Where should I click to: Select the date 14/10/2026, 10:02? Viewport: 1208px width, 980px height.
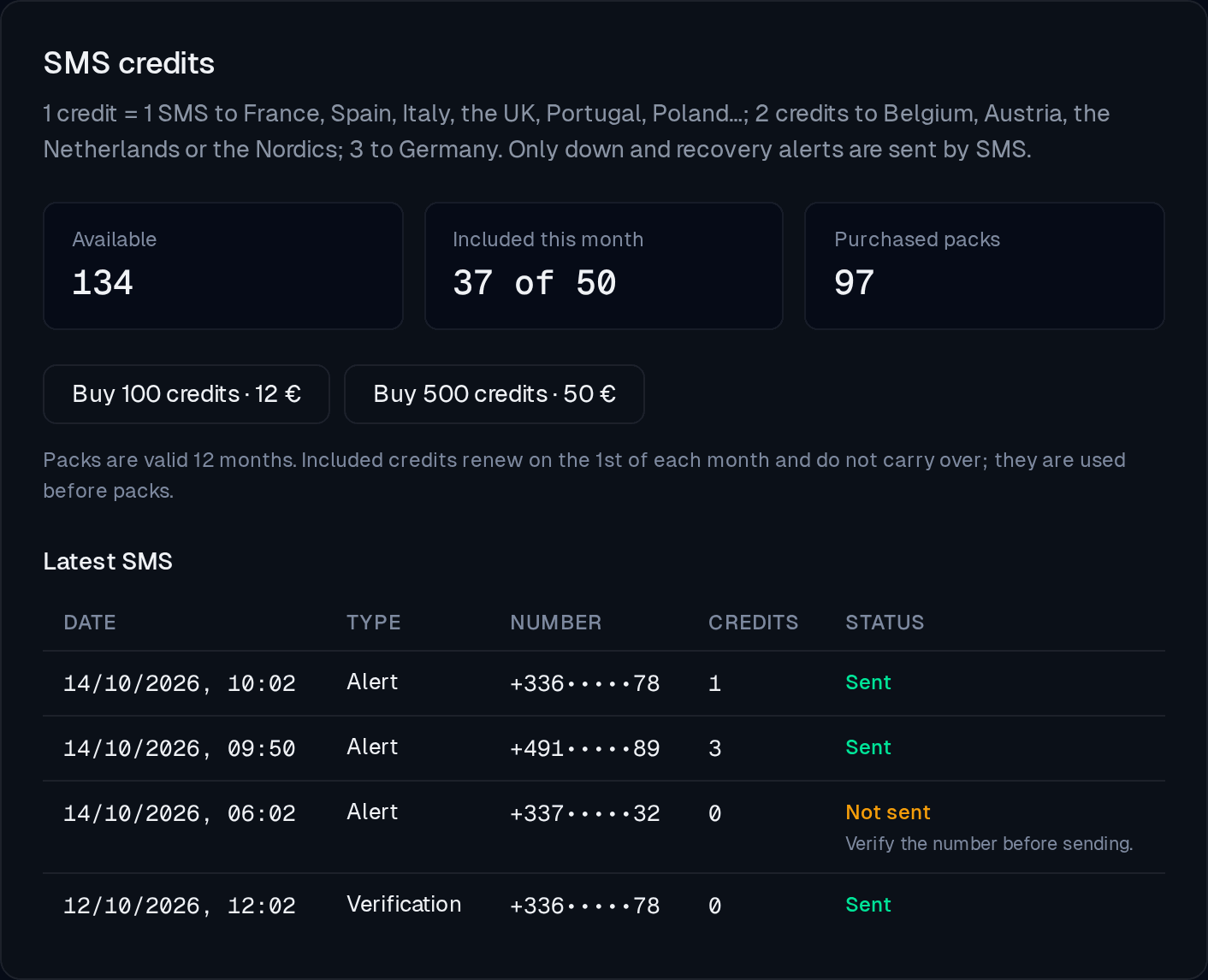tap(180, 683)
